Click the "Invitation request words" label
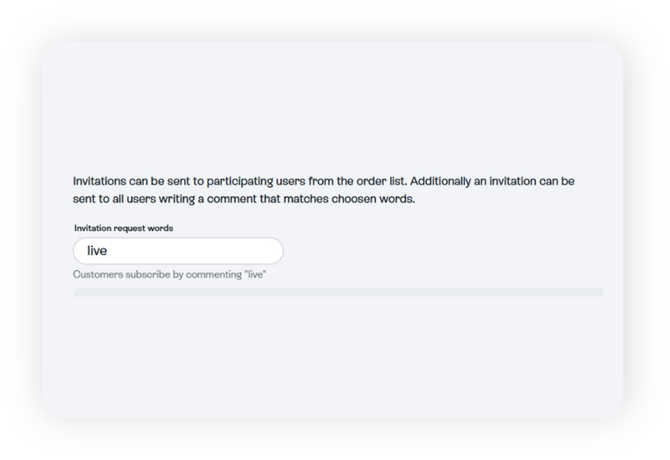670x460 pixels. pos(123,228)
